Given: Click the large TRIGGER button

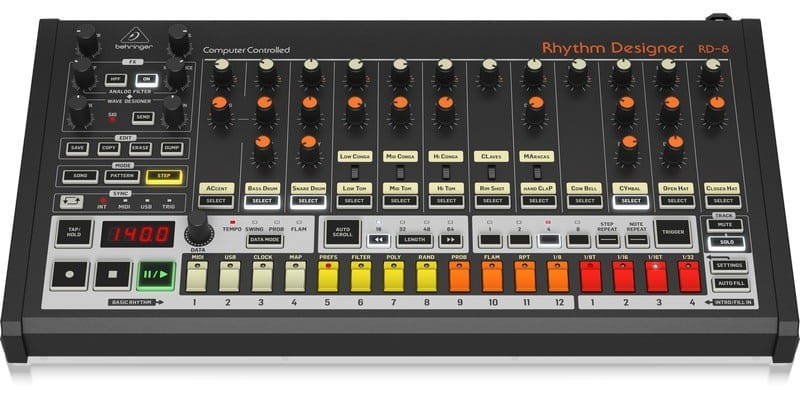Looking at the screenshot, I should pos(673,234).
